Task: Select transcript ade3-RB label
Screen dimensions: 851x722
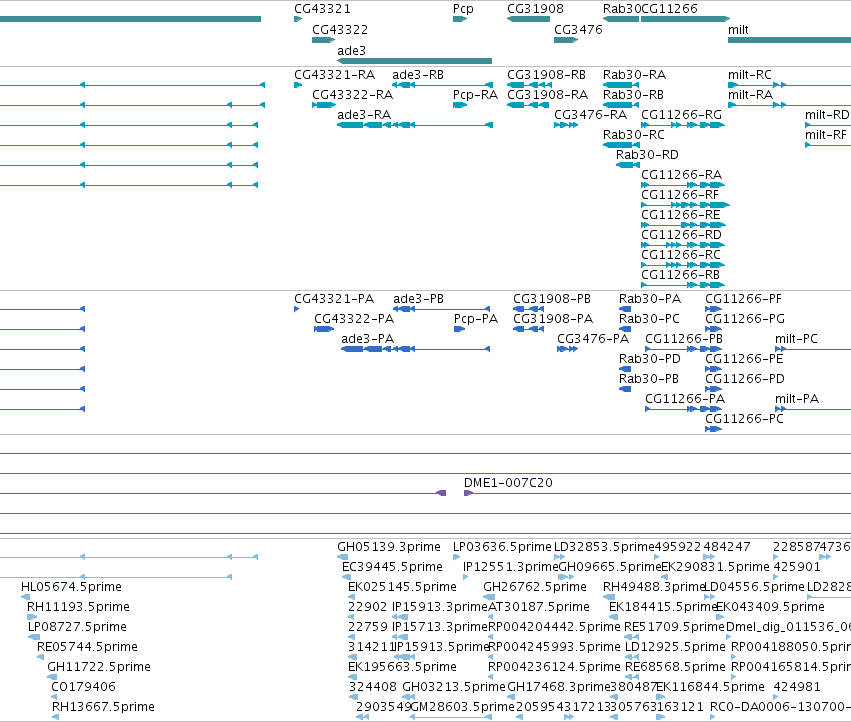Action: (x=418, y=74)
